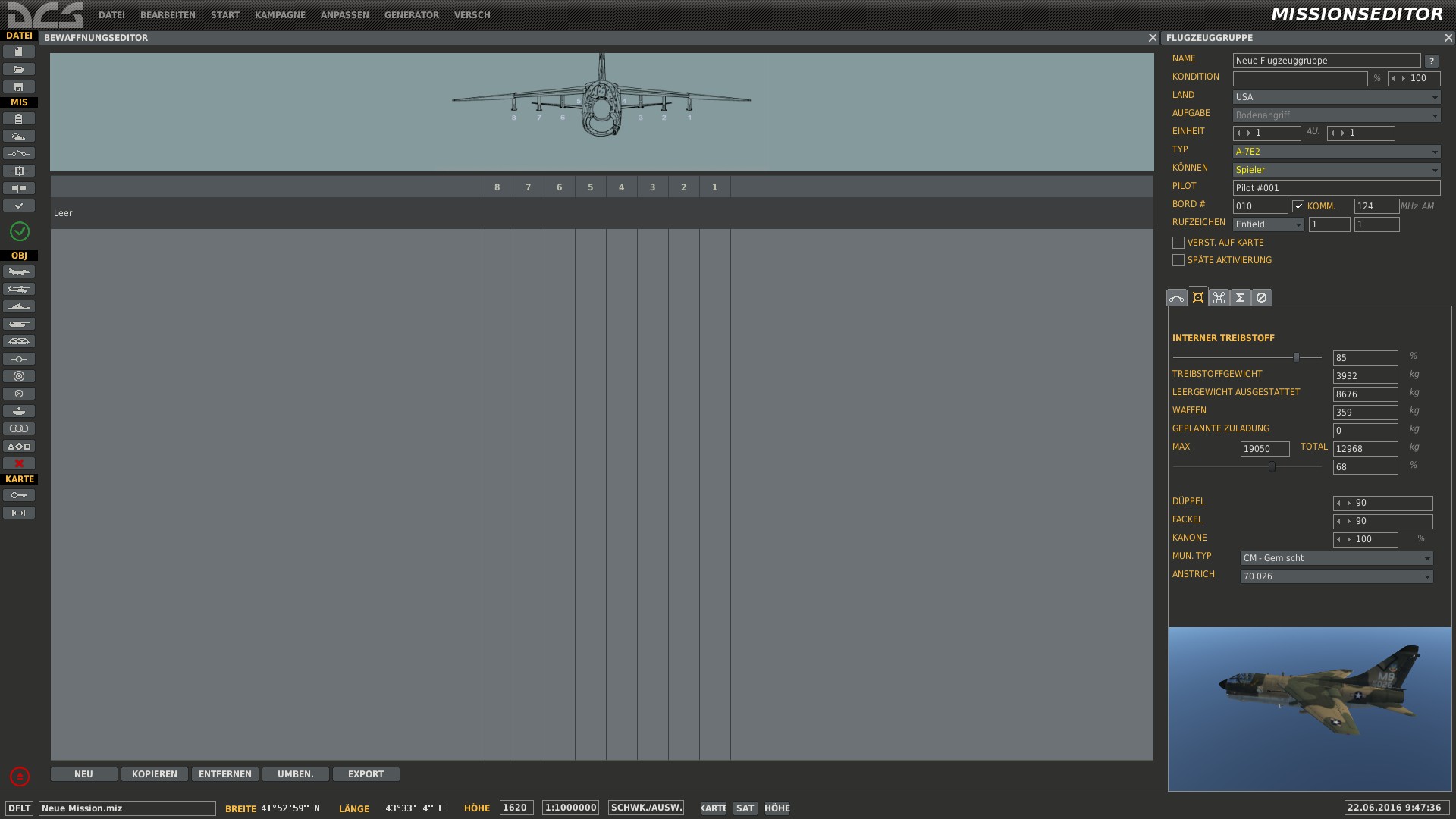The width and height of the screenshot is (1456, 819).
Task: Switch to the route waypoints tab
Action: [x=1177, y=297]
